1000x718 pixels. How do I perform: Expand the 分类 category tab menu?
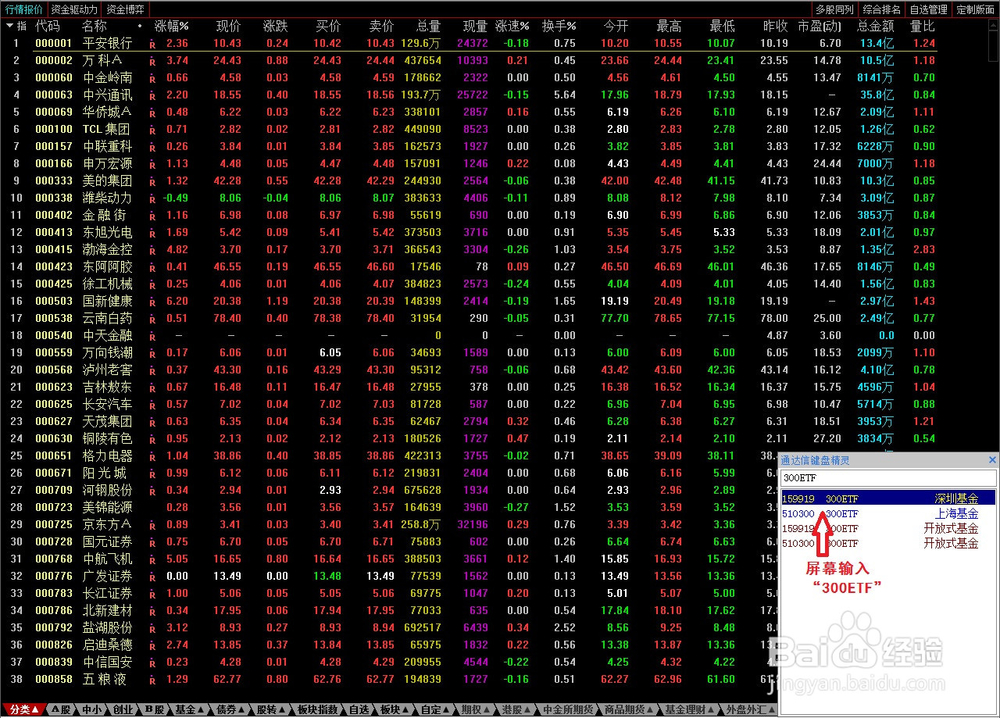(x=24, y=709)
